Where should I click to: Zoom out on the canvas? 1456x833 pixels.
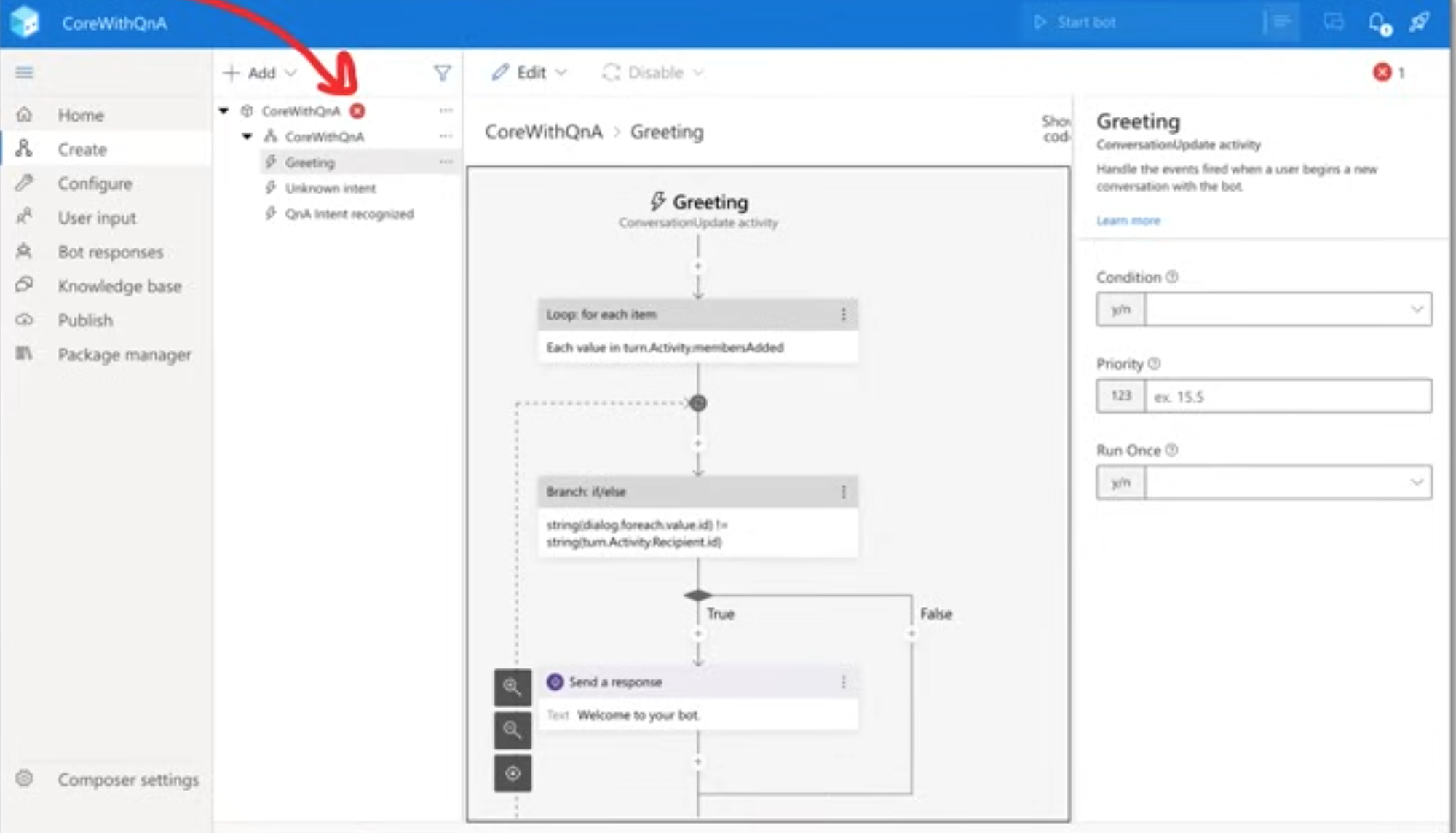tap(513, 730)
